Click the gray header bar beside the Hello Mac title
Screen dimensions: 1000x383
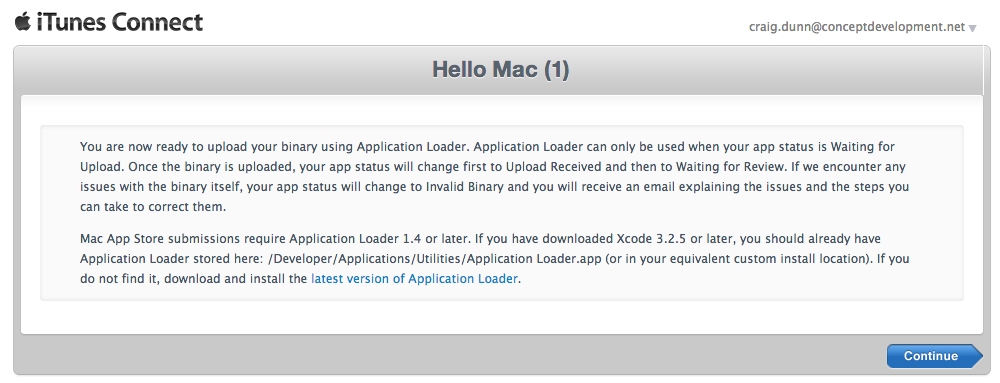[223, 69]
